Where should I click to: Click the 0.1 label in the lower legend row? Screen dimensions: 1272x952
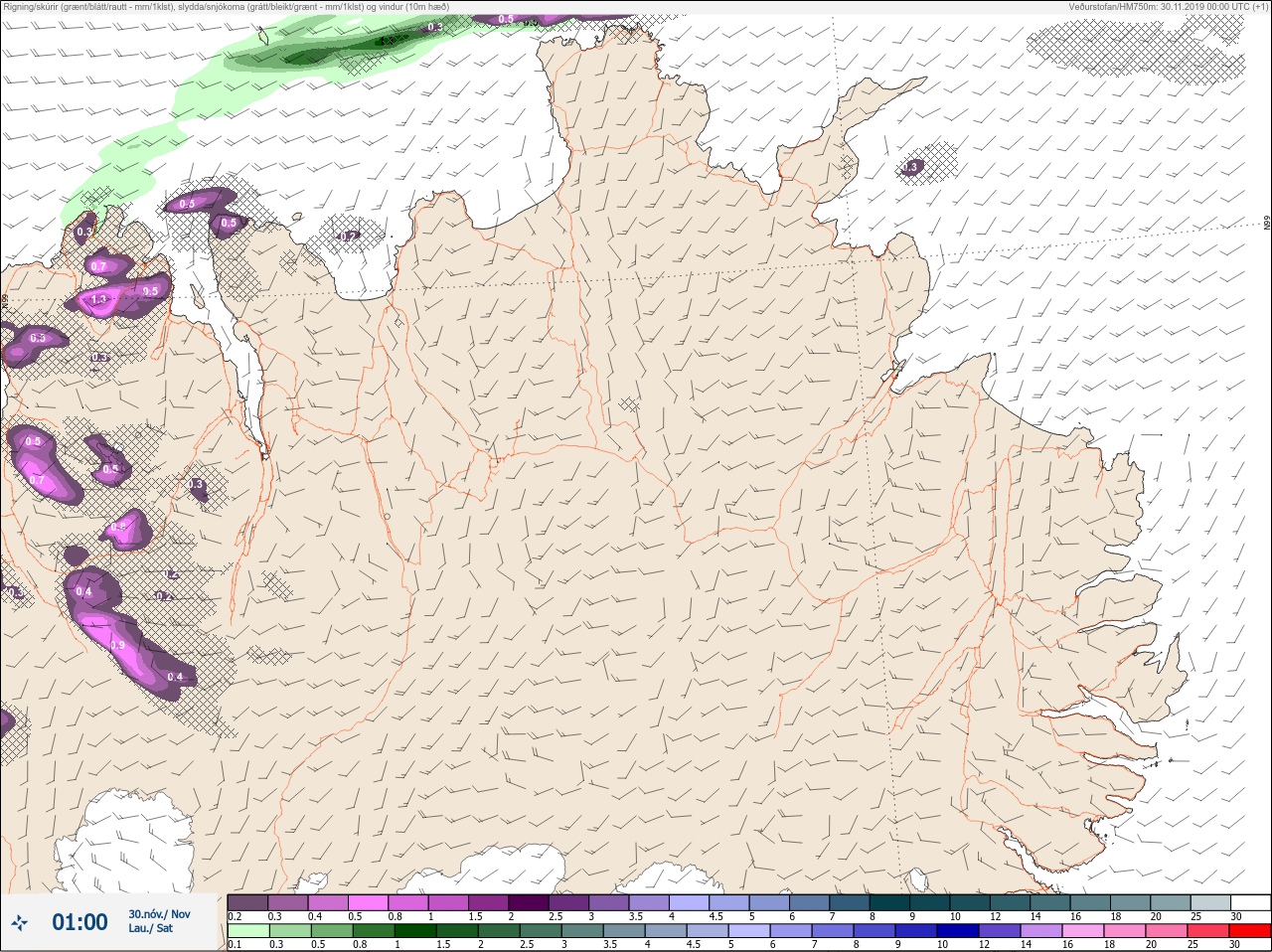[235, 944]
